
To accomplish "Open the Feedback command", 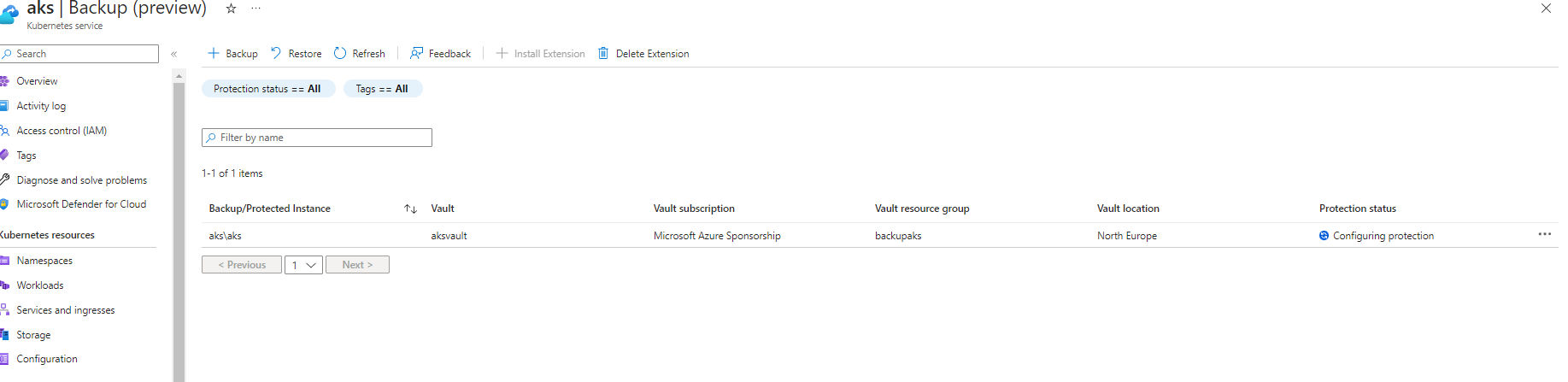I will click(x=440, y=53).
